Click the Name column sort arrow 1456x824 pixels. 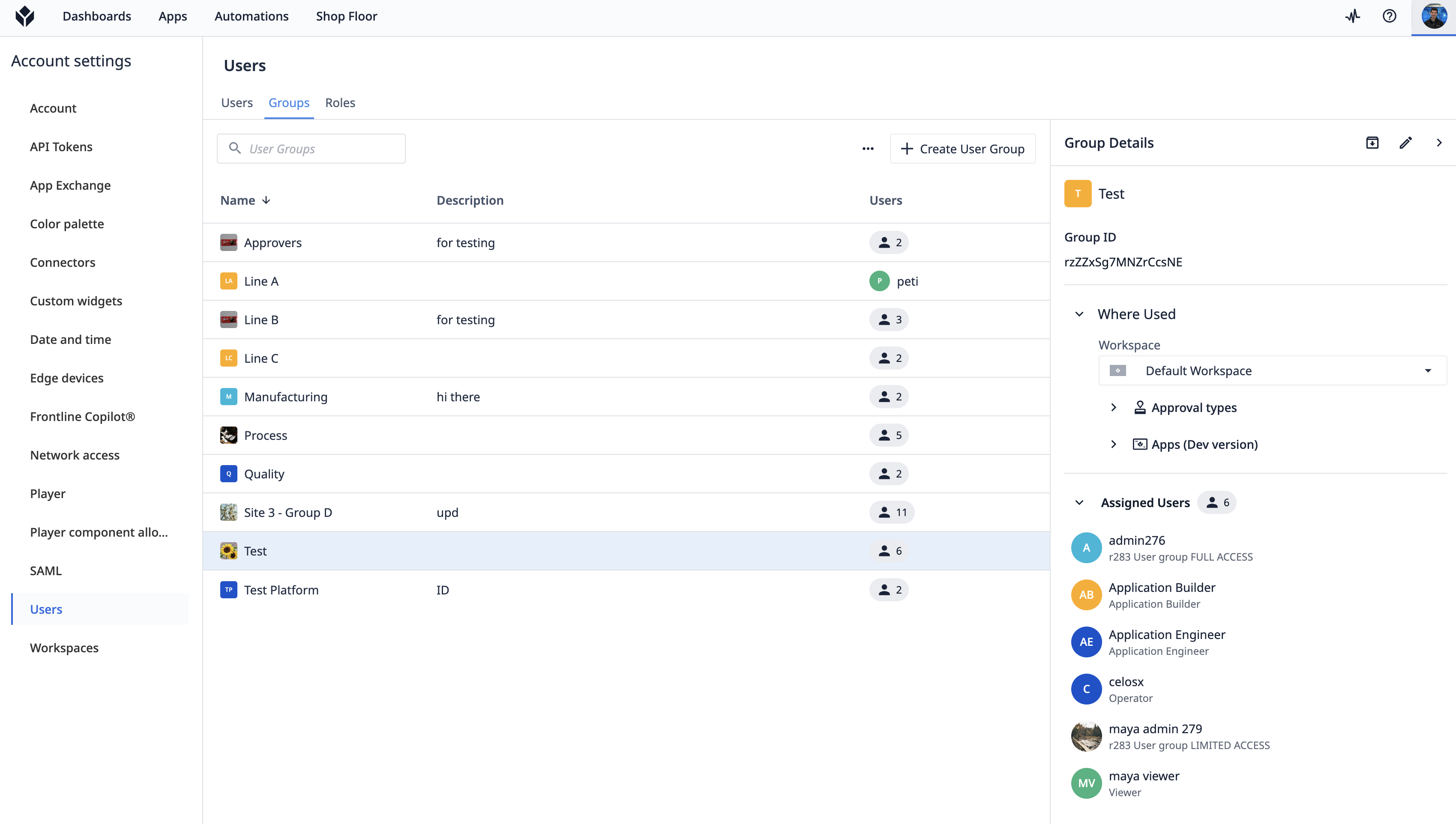[266, 200]
